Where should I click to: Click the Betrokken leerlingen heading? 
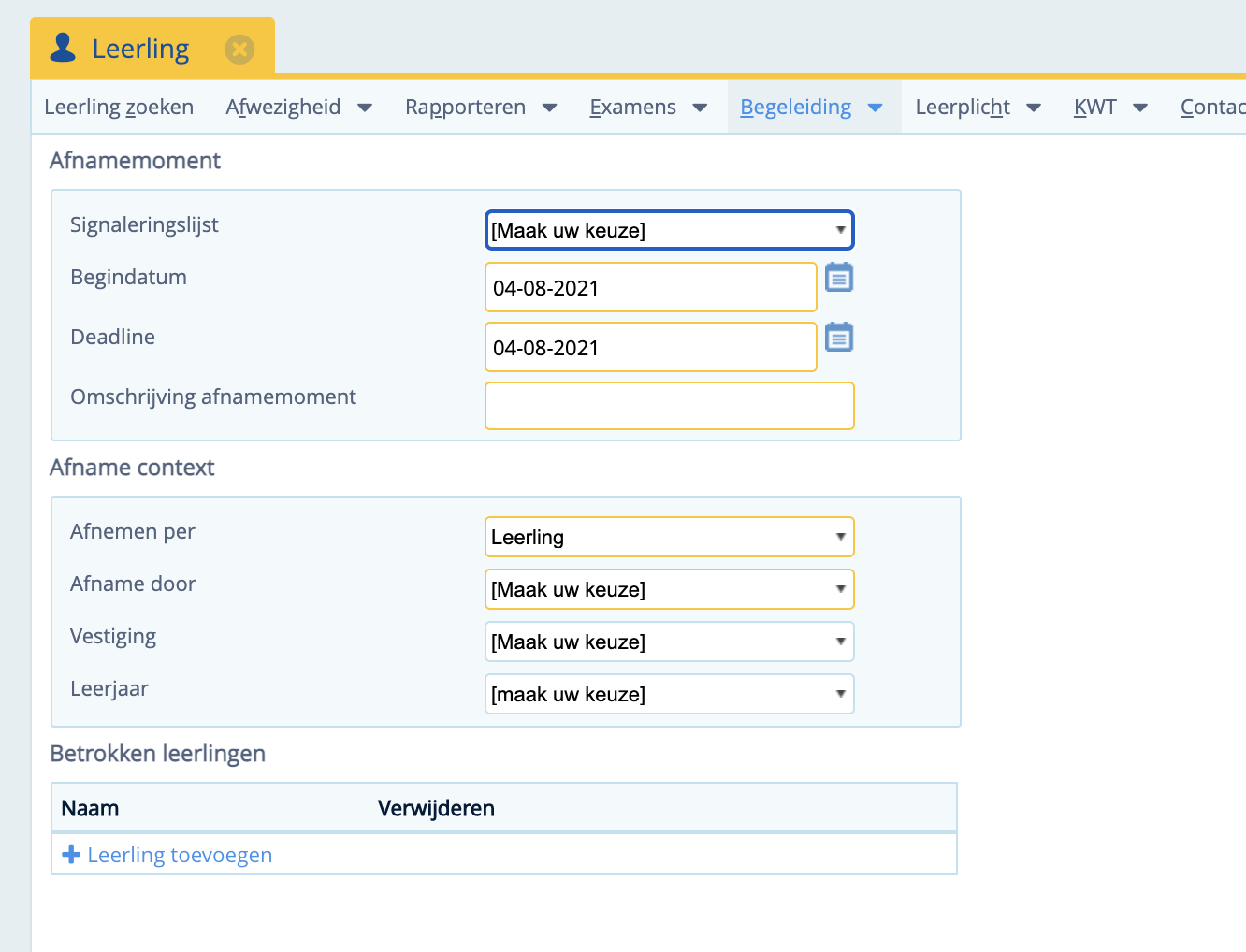pyautogui.click(x=158, y=754)
